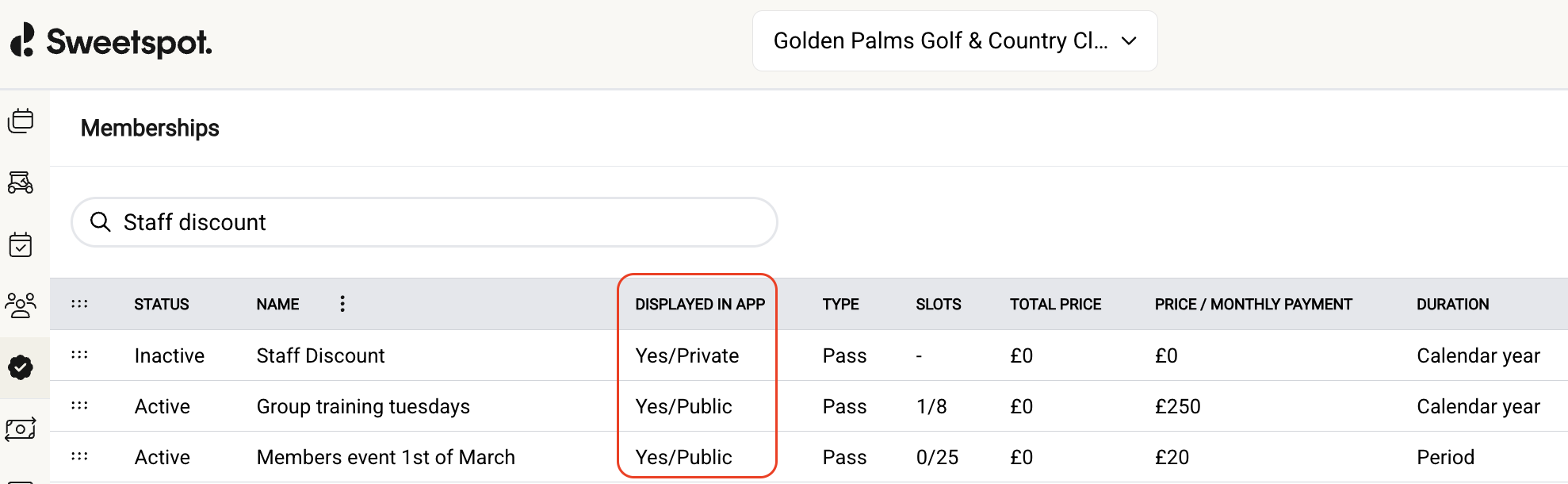Expand the Golden Palms club selector

(954, 41)
